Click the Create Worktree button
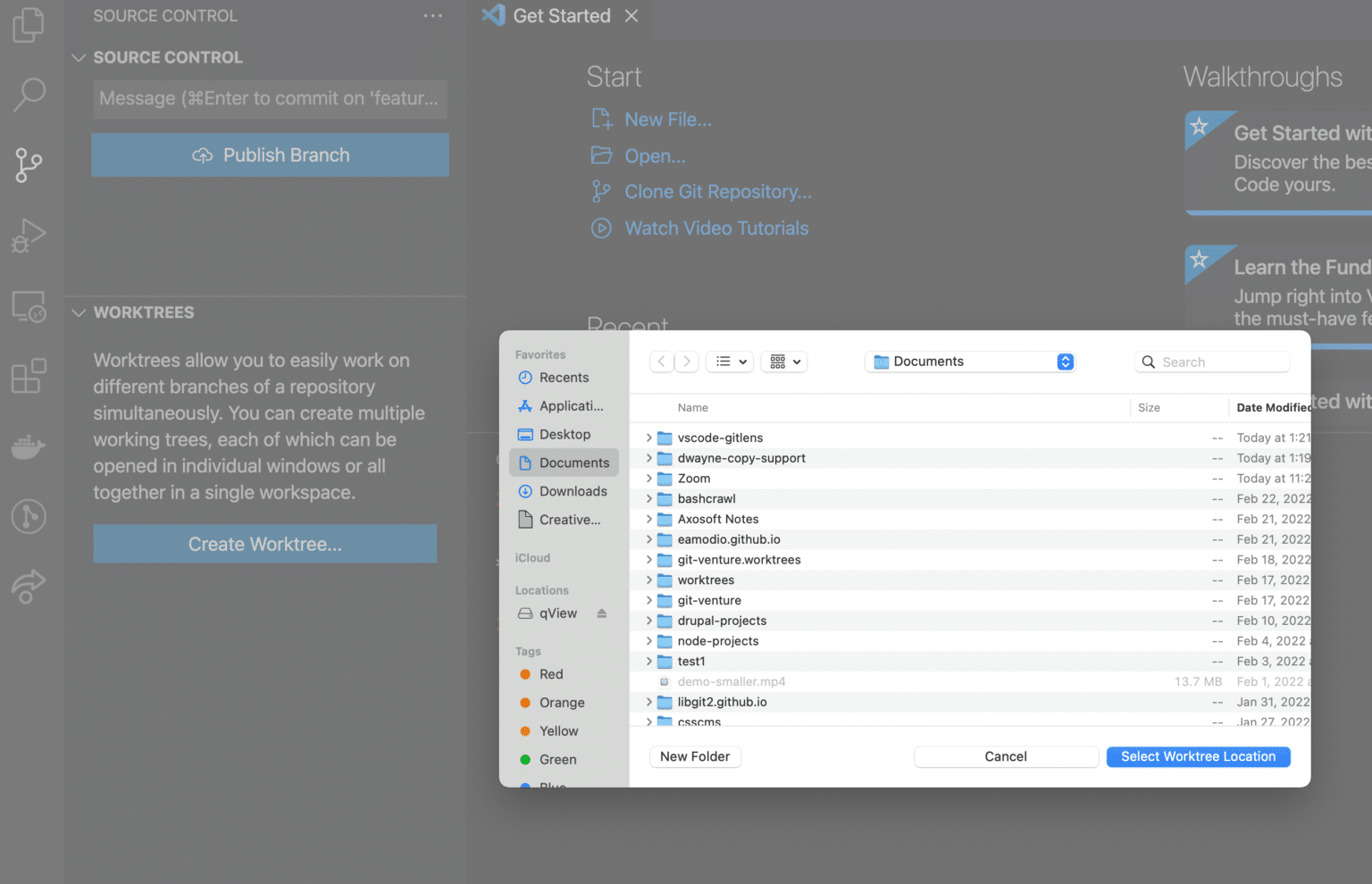The width and height of the screenshot is (1372, 884). click(x=265, y=544)
